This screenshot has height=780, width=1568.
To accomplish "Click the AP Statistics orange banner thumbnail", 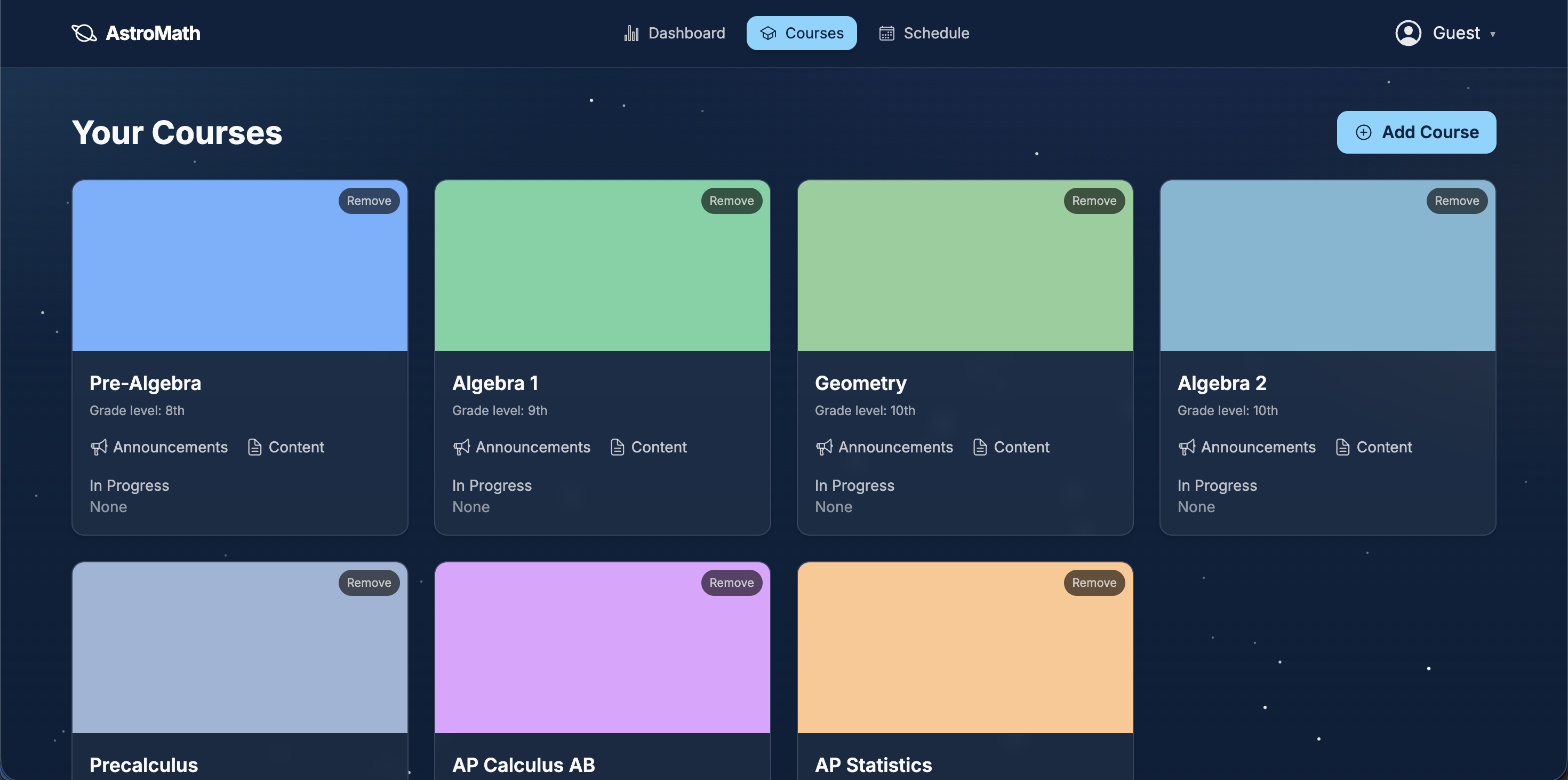I will tap(965, 647).
